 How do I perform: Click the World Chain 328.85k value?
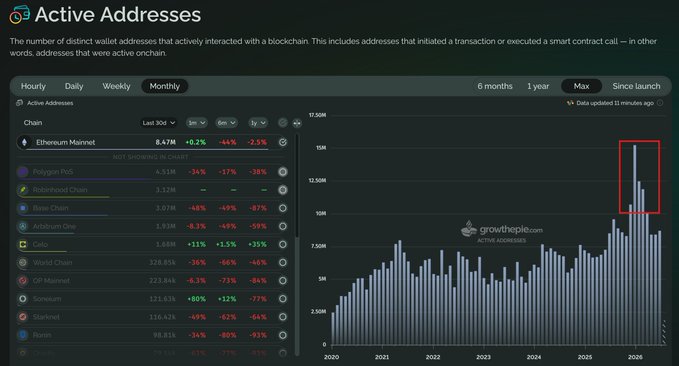162,262
